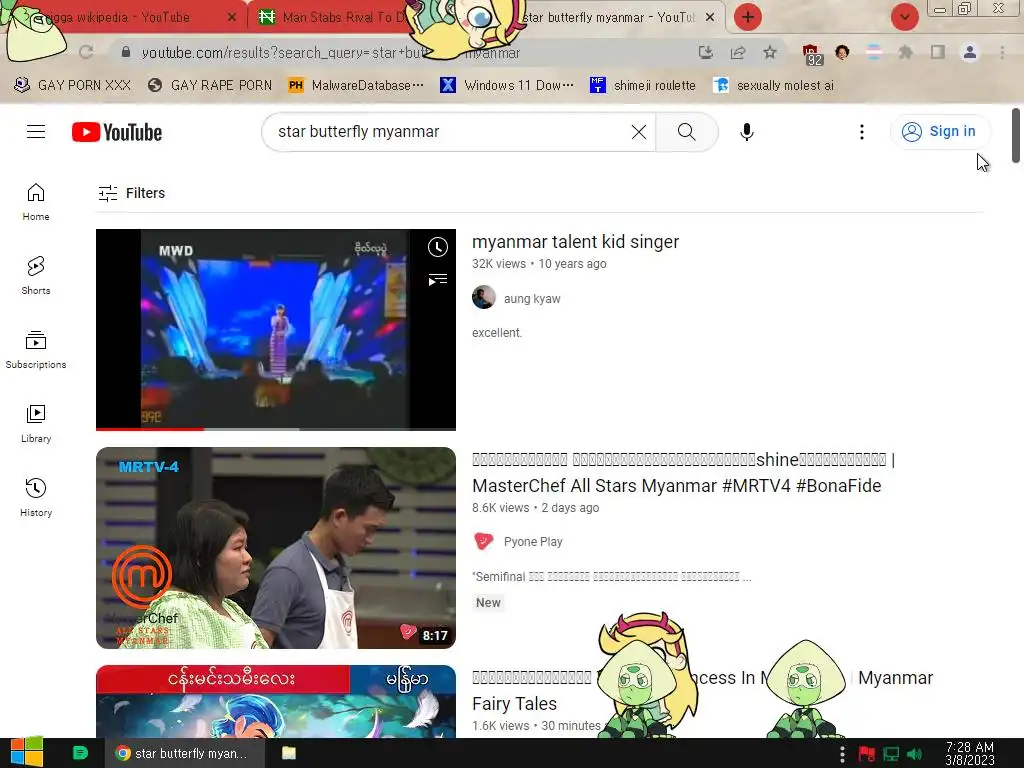Image resolution: width=1024 pixels, height=768 pixels.
Task: Add talent kid singer video to queue
Action: coord(438,280)
